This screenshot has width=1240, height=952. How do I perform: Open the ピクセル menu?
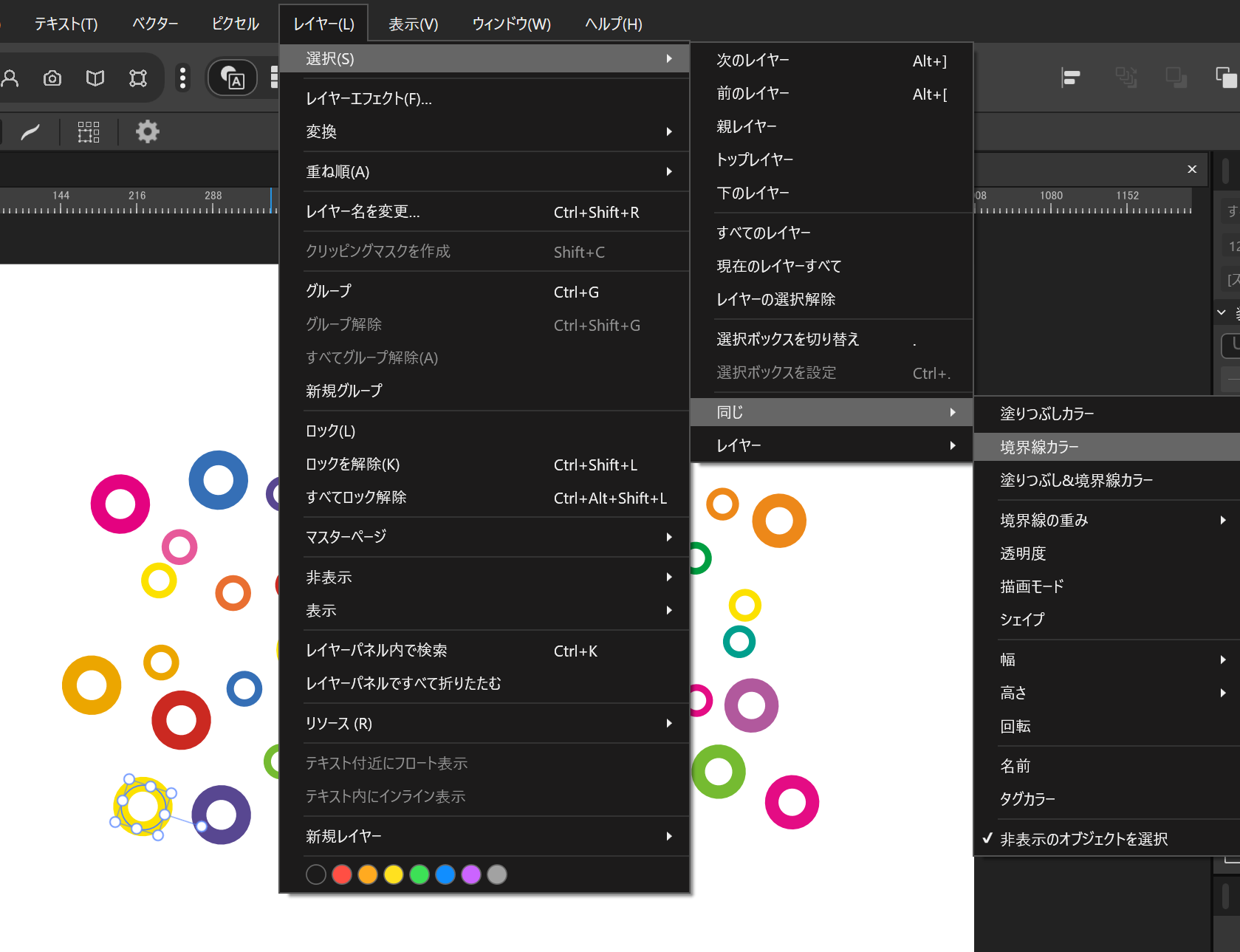[x=235, y=24]
